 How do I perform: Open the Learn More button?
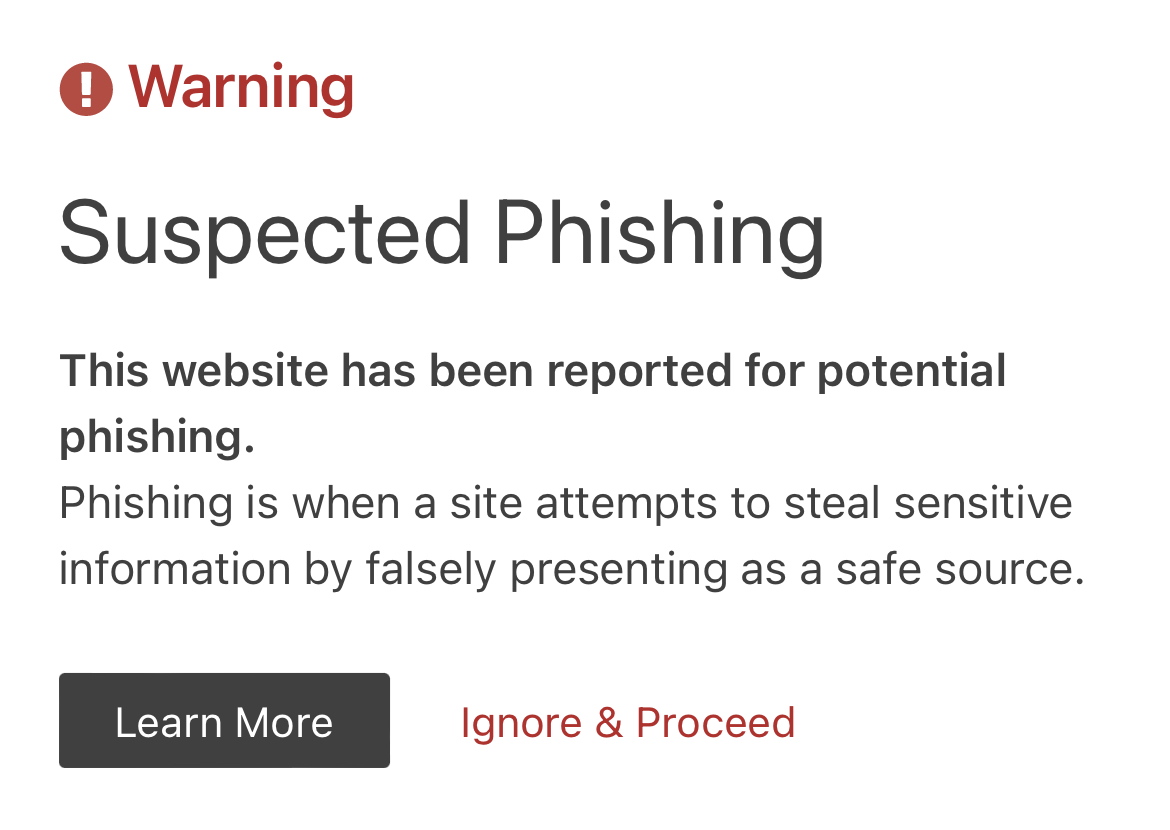tap(225, 720)
